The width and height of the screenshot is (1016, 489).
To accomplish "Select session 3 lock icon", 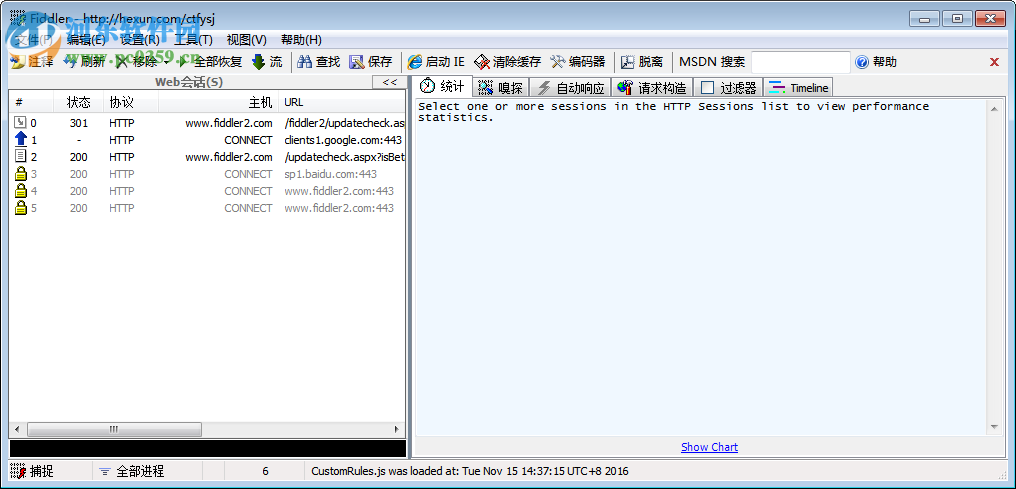I will [x=21, y=173].
